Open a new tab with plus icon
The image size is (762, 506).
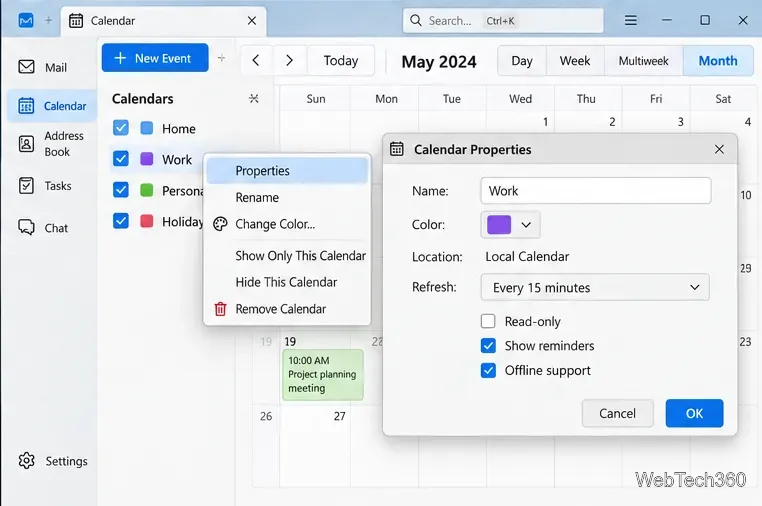[48, 20]
